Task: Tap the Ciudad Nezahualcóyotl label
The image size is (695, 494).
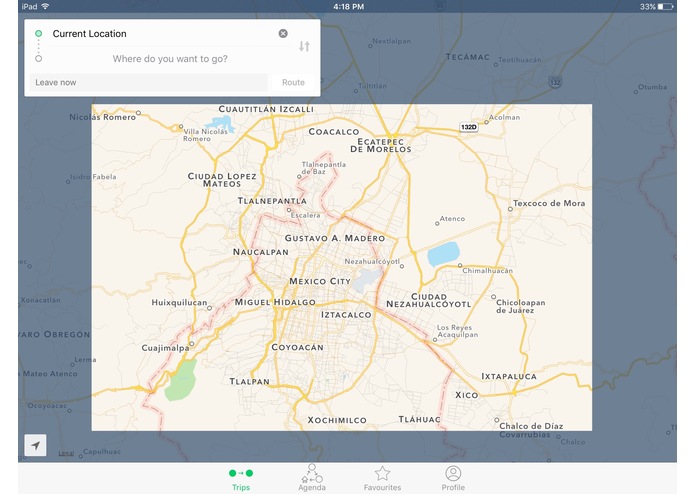Action: 428,300
